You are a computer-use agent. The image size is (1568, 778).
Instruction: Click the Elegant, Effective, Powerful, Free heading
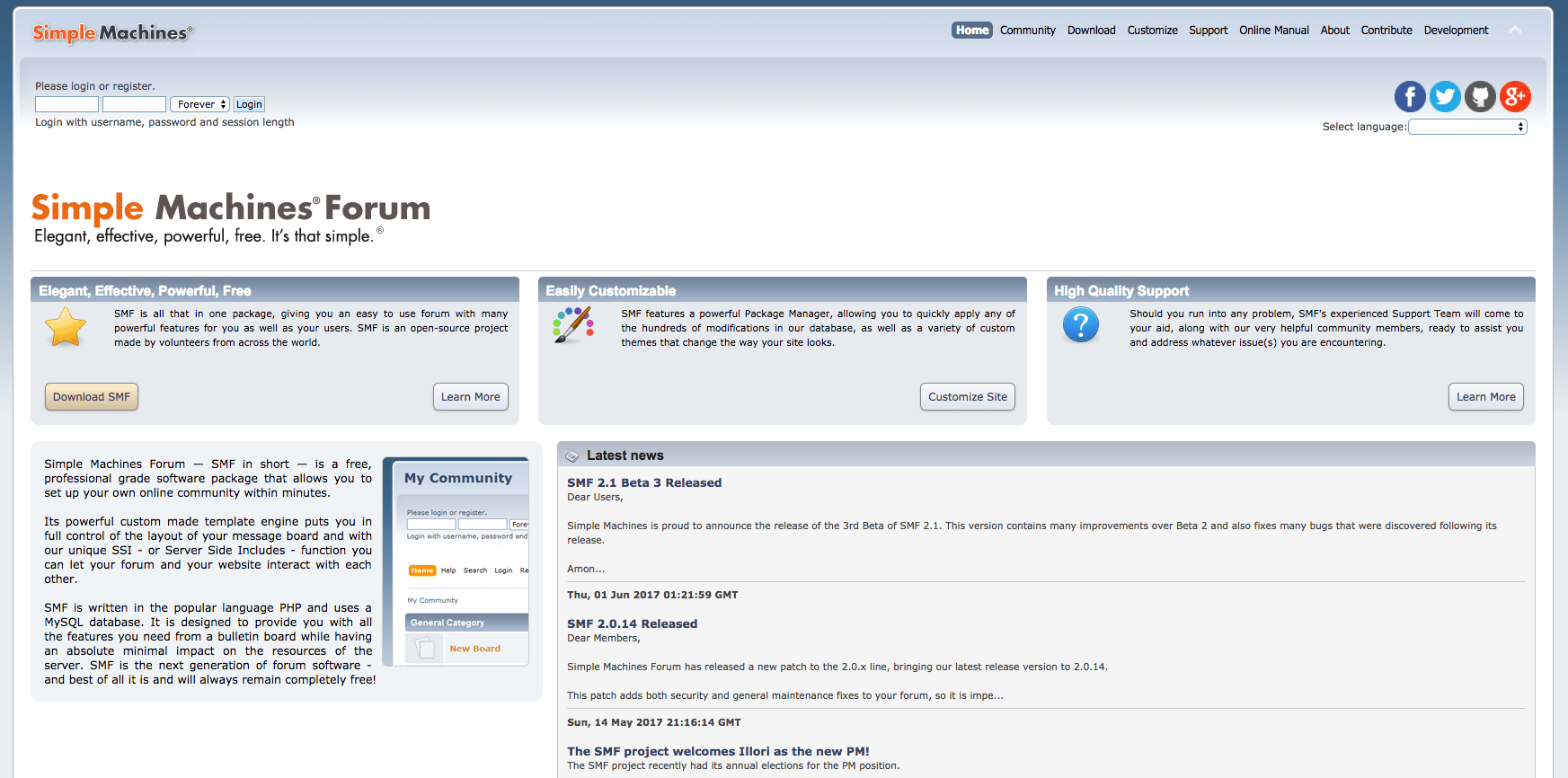145,291
